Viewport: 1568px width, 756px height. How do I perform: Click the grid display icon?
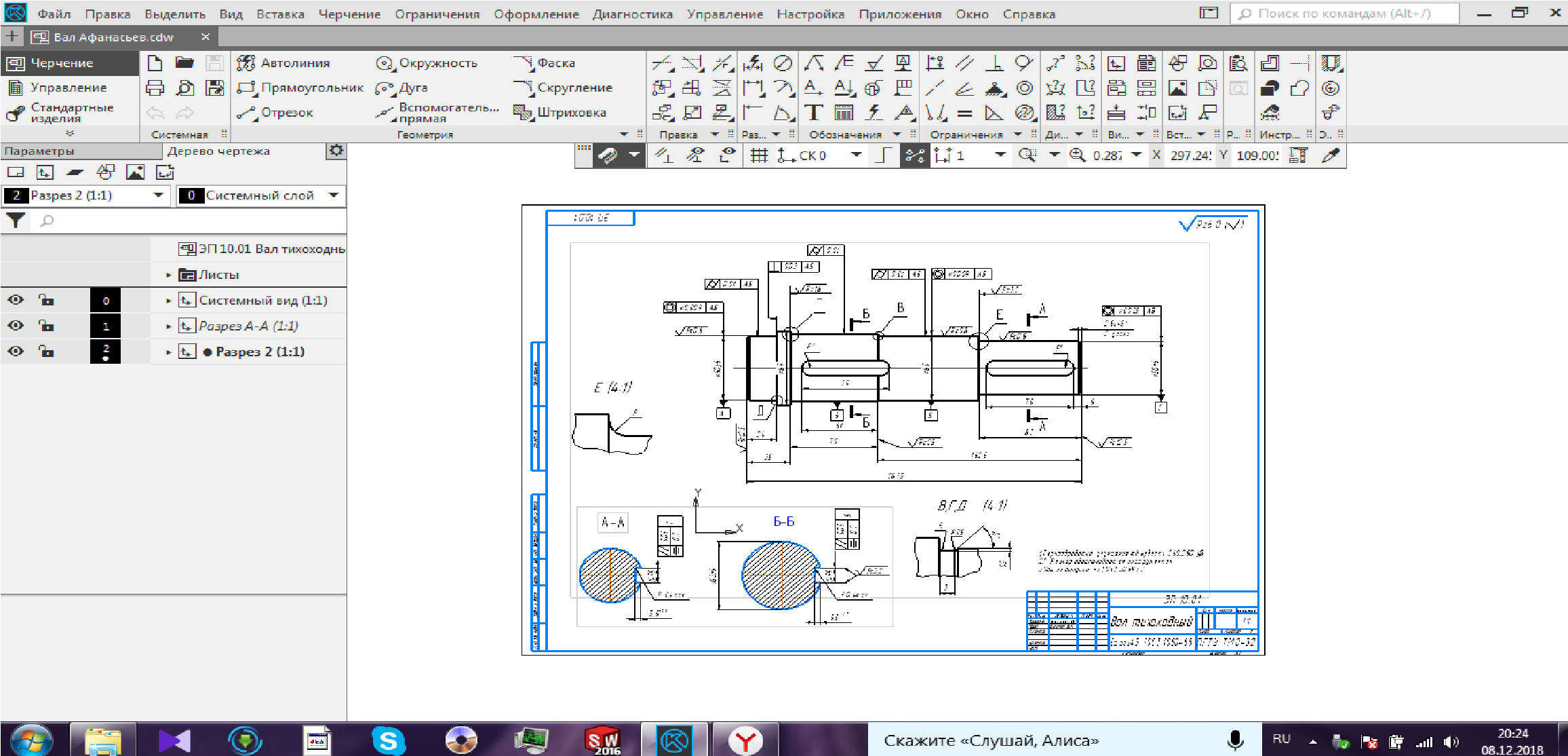pos(759,156)
